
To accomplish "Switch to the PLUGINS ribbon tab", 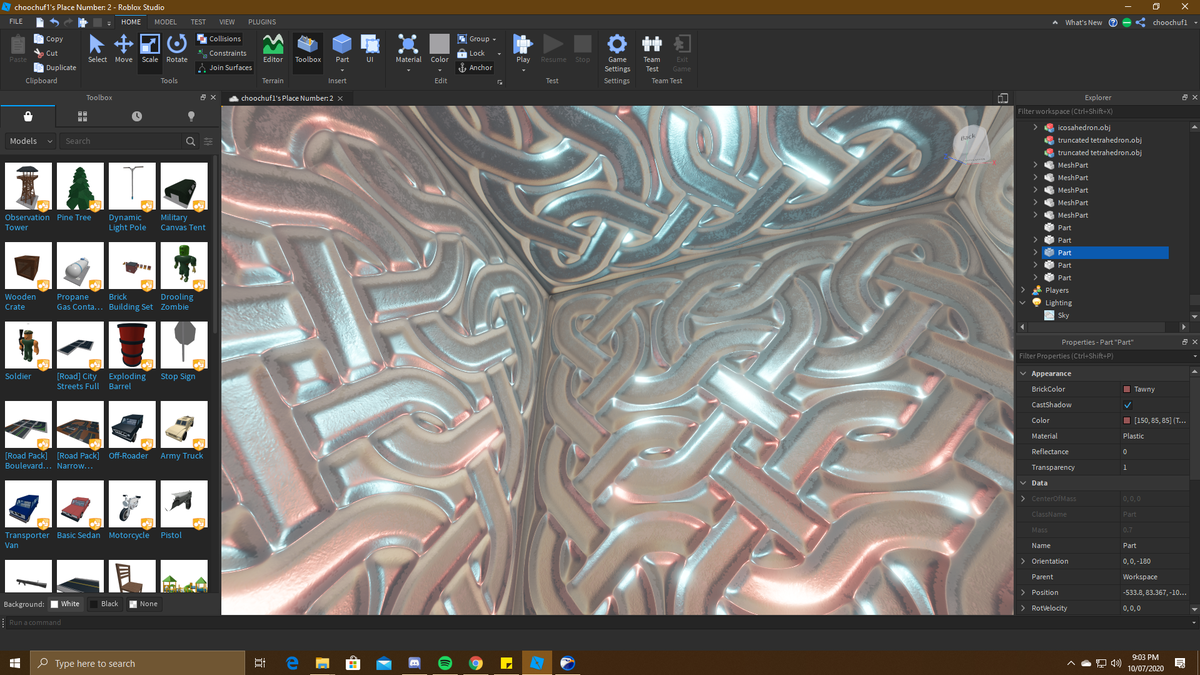I will click(x=262, y=21).
